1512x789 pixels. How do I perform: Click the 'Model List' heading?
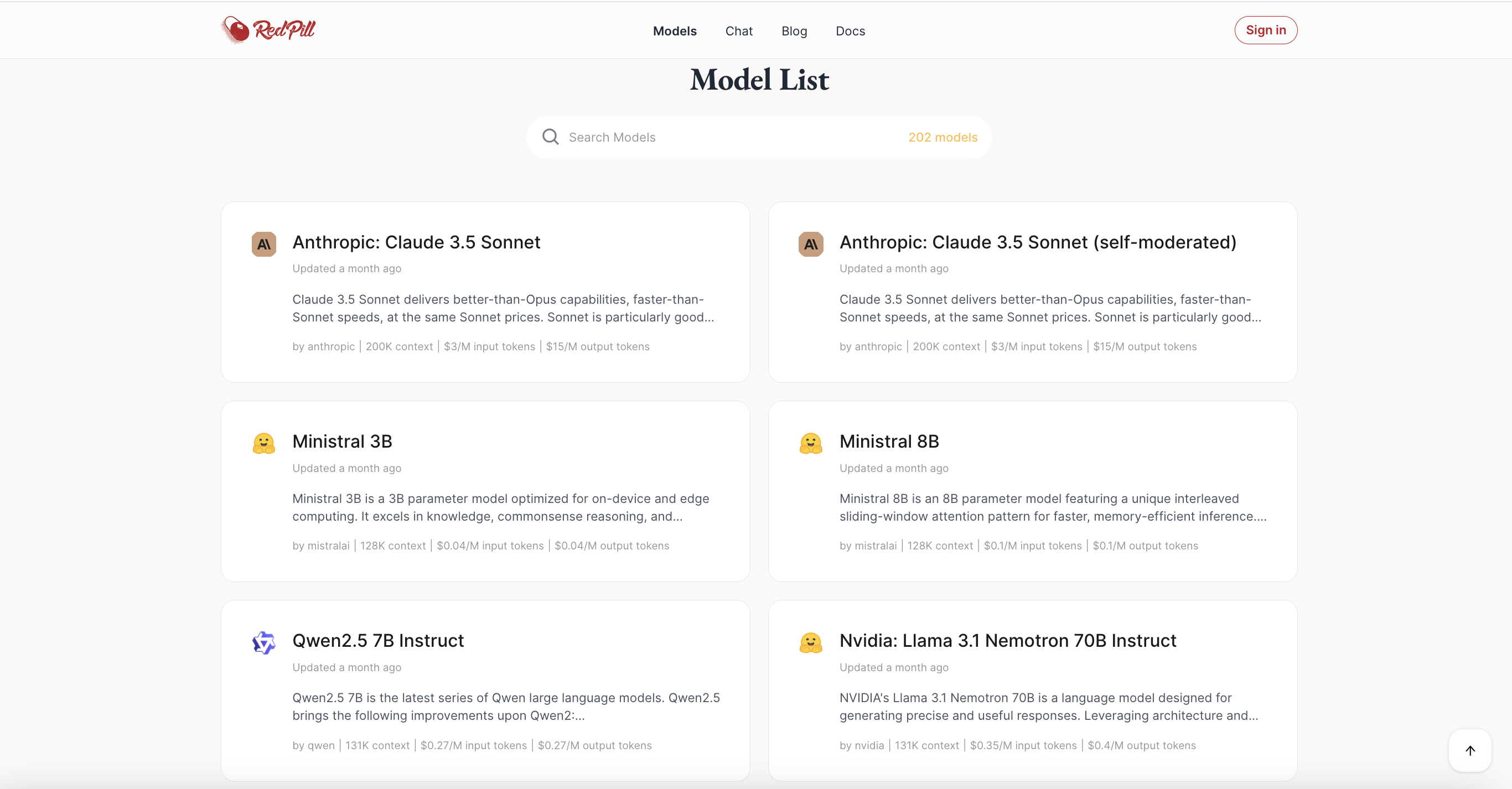click(x=759, y=79)
